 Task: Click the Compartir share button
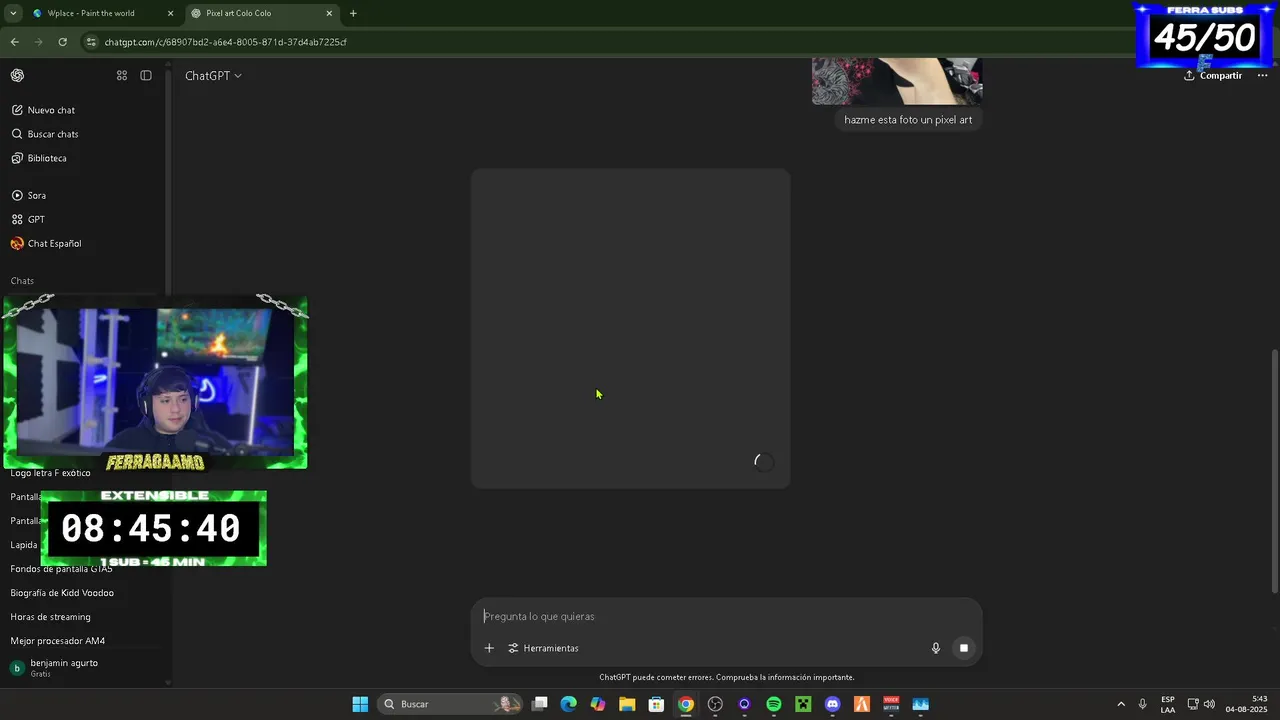click(x=1213, y=76)
